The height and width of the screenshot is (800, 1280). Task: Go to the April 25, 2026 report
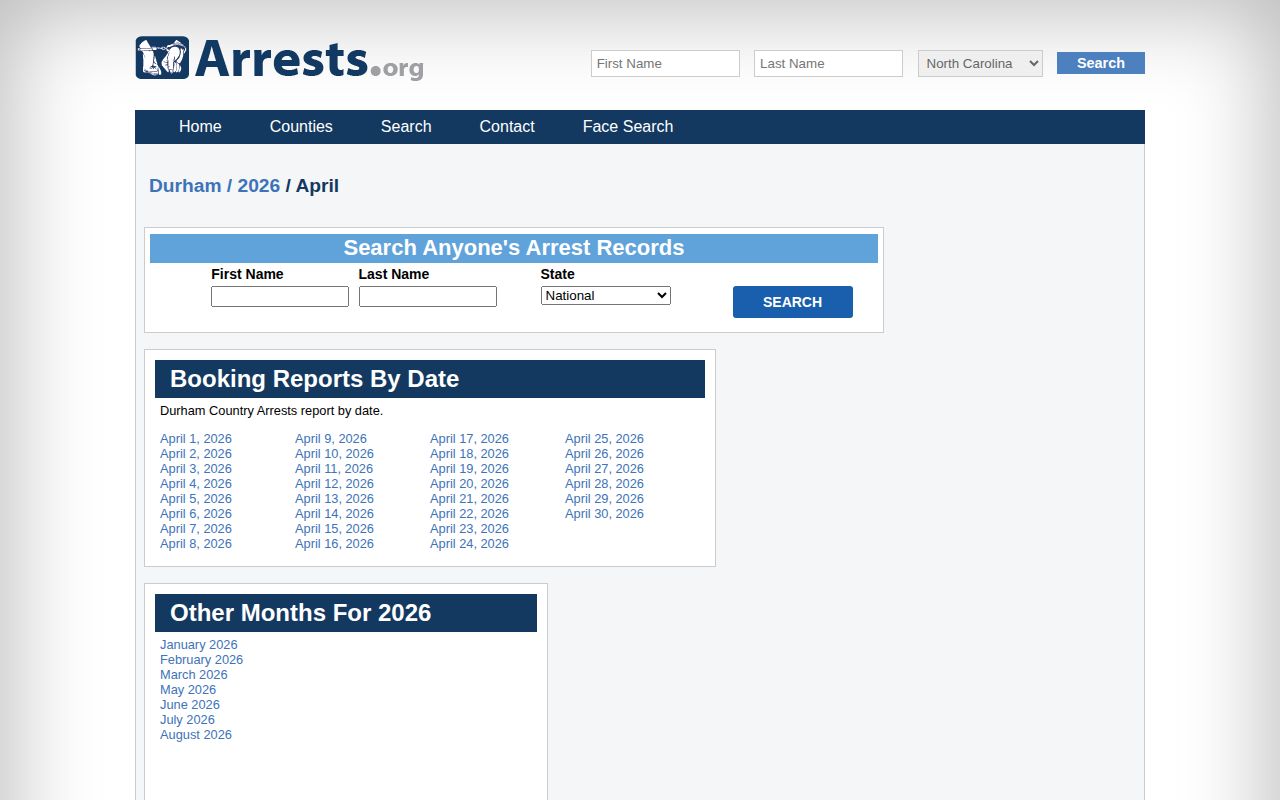(604, 439)
